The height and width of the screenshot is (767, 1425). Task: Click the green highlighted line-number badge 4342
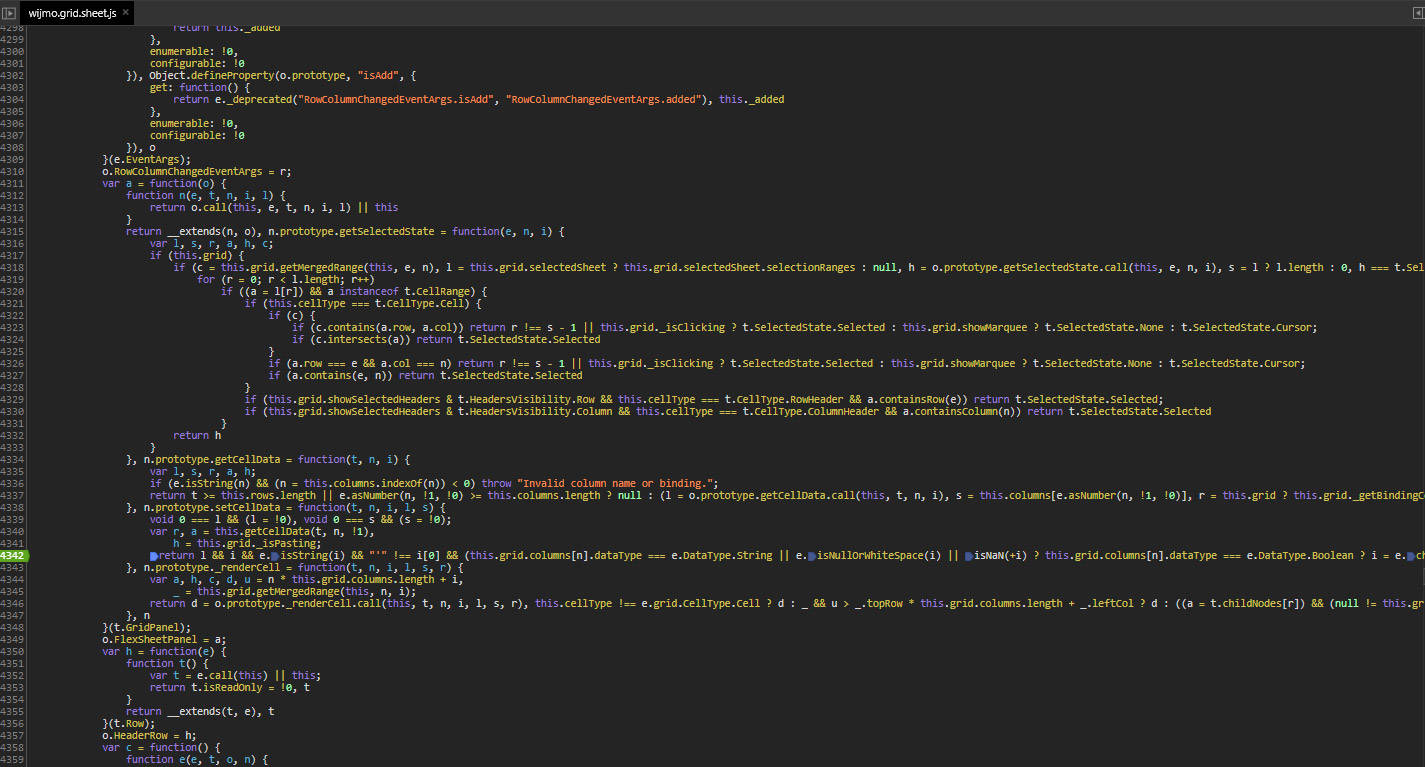(x=14, y=555)
